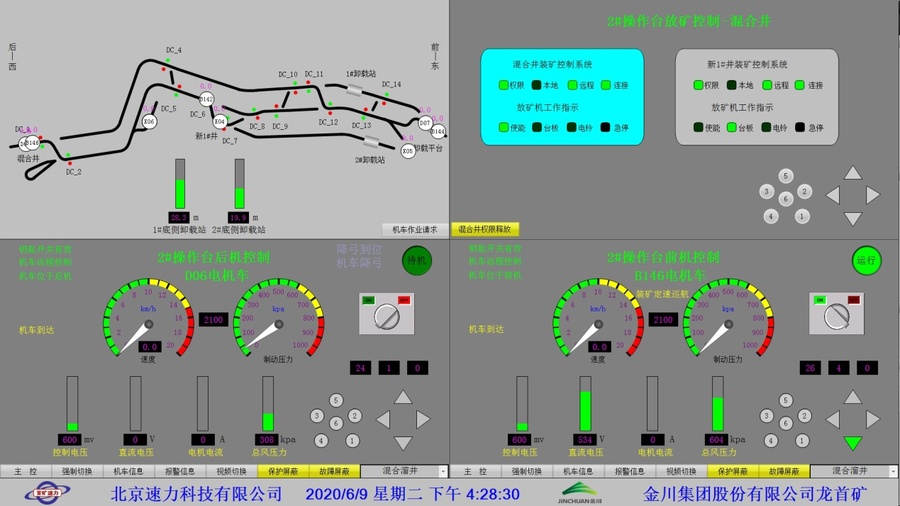900x506 pixels.
Task: Select the X05 node near 卸载平台
Action: click(x=408, y=151)
